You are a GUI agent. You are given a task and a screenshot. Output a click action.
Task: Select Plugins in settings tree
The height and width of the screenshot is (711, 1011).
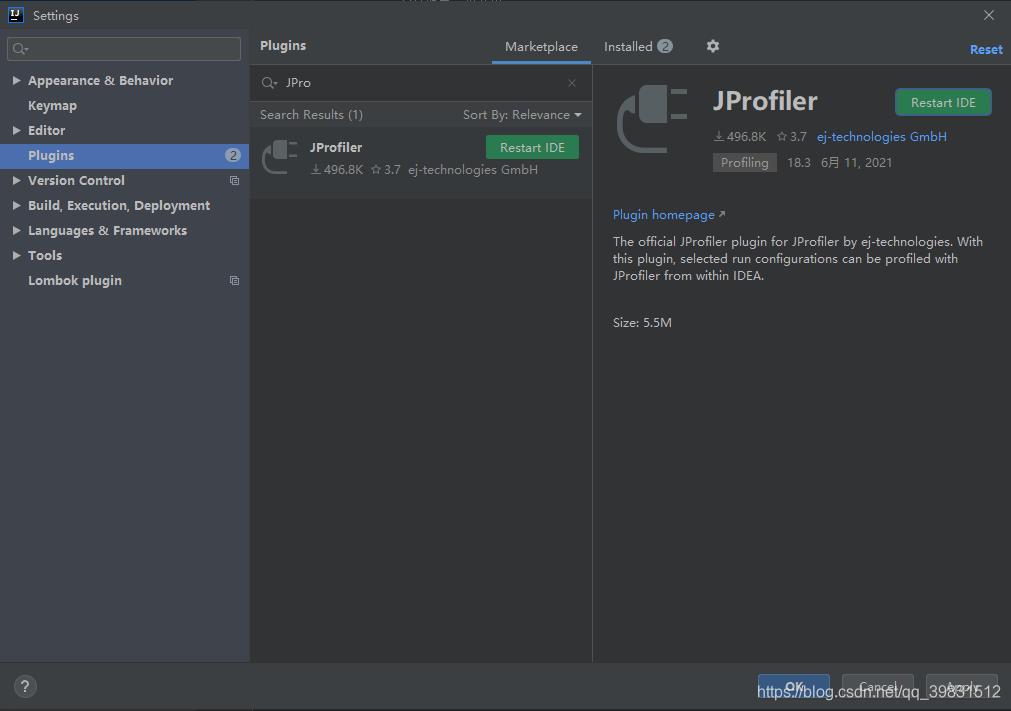[124, 156]
